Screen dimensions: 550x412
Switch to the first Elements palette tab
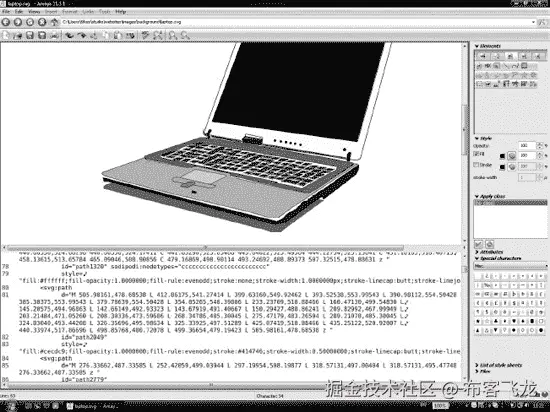pos(483,56)
